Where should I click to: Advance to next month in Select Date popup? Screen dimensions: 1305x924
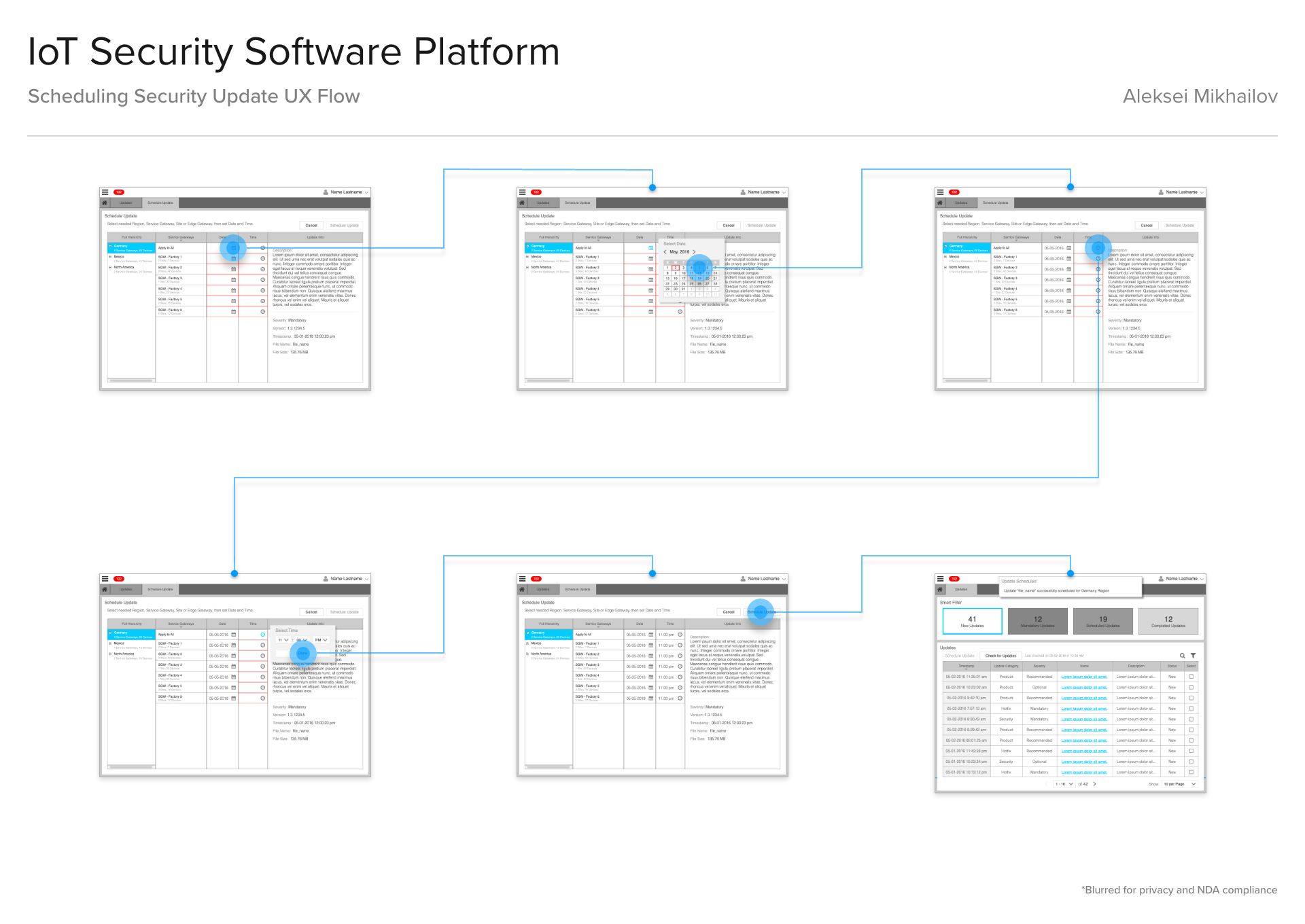(694, 252)
